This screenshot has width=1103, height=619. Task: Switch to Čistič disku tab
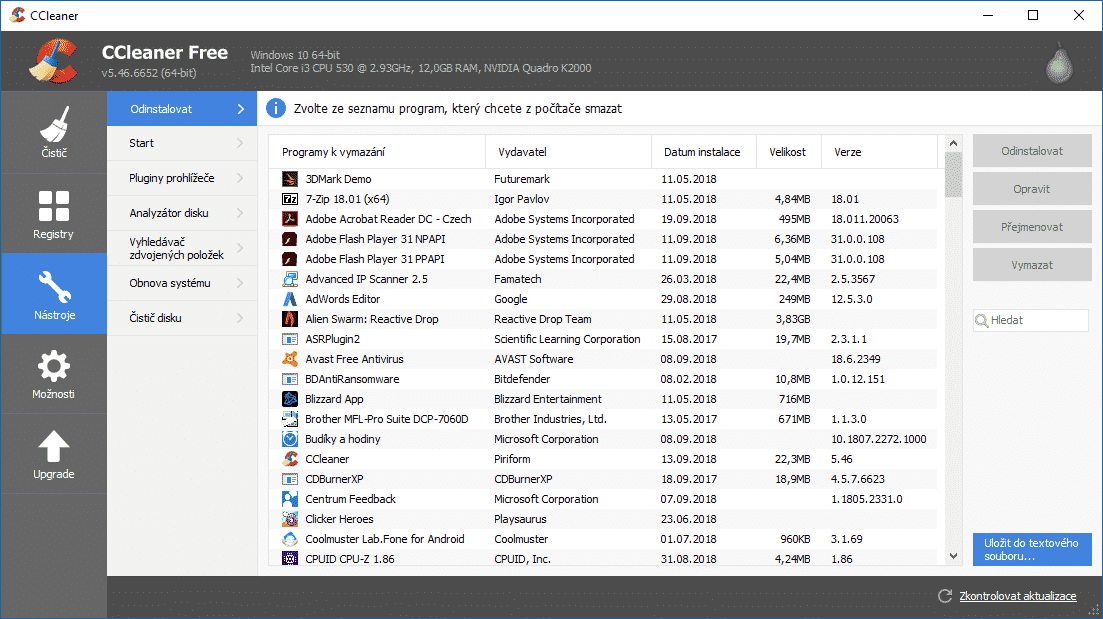pos(155,318)
